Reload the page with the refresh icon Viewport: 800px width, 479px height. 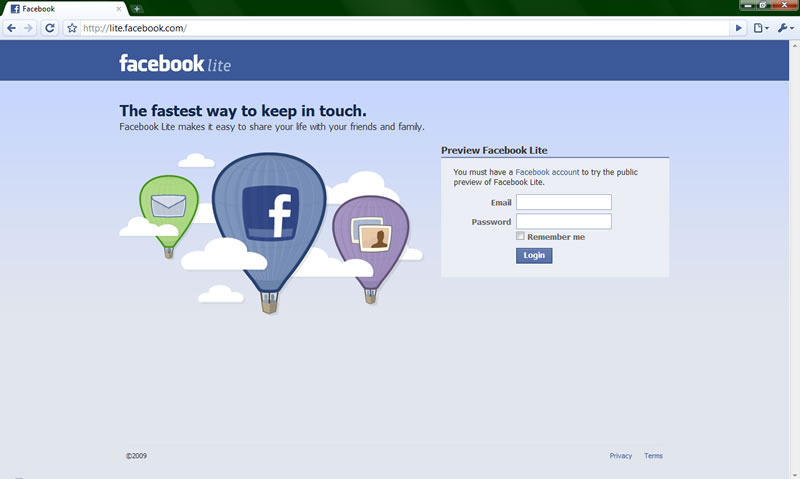[49, 28]
